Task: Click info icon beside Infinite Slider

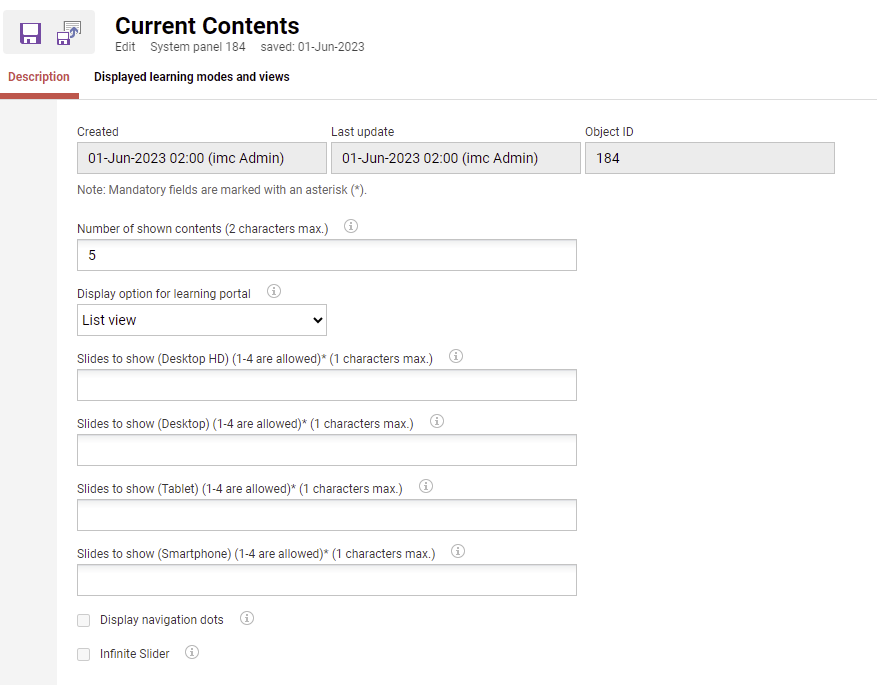Action: [192, 652]
